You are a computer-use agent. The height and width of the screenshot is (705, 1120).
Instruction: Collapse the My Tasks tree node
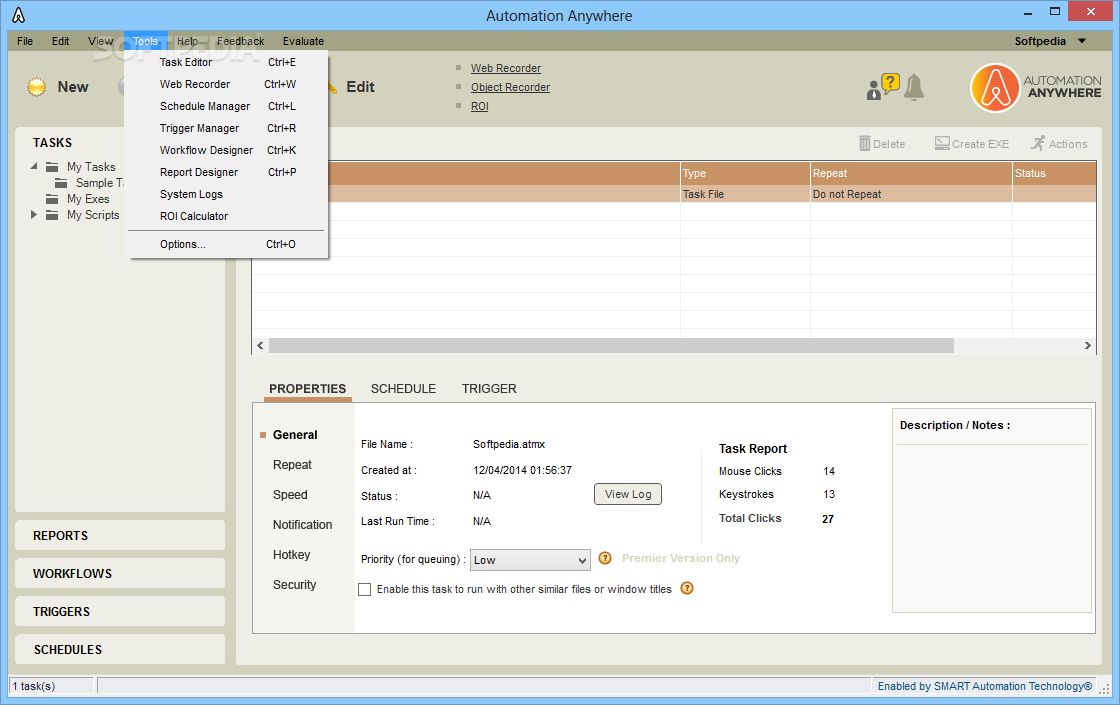click(34, 166)
